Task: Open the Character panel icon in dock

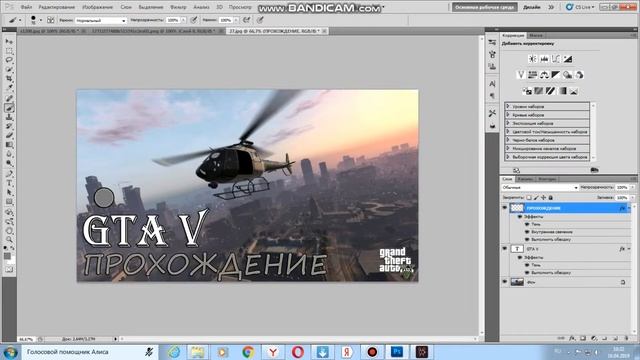Action: 492,84
